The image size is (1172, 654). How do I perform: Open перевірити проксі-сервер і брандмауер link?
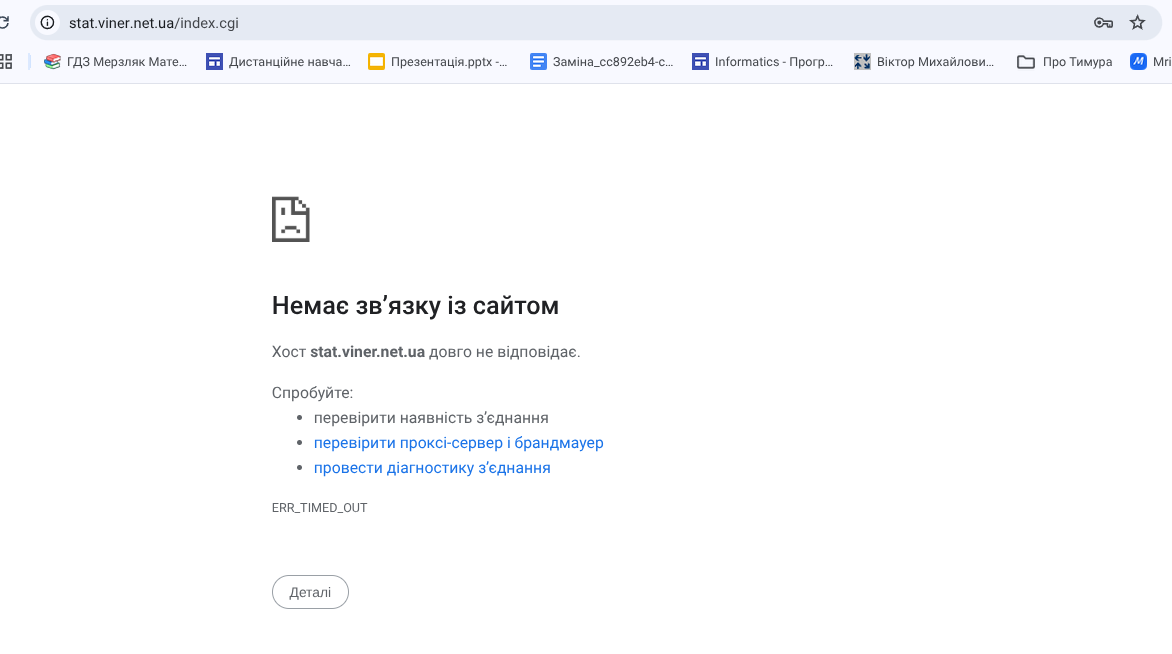coord(458,443)
